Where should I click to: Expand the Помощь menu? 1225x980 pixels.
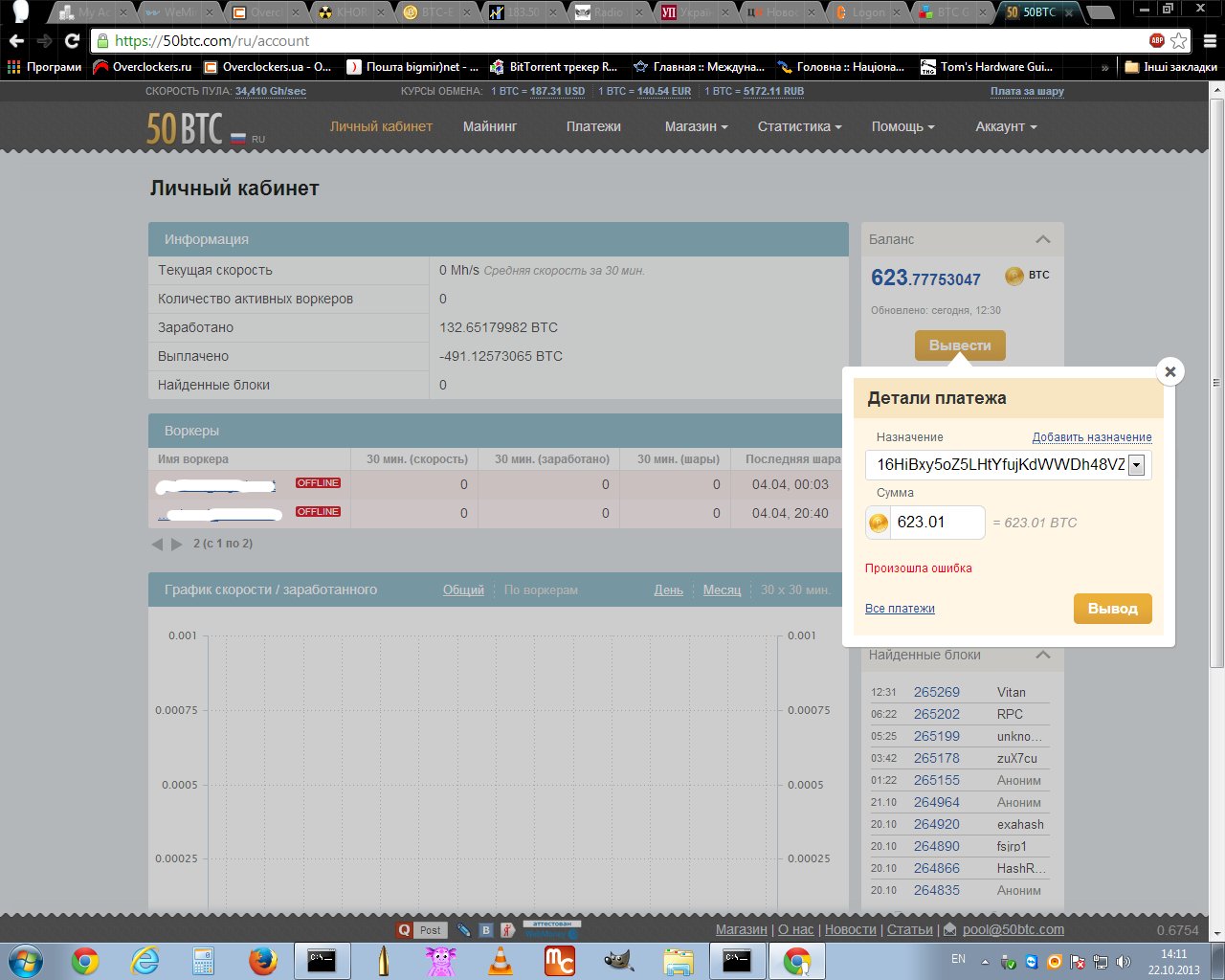click(x=903, y=126)
